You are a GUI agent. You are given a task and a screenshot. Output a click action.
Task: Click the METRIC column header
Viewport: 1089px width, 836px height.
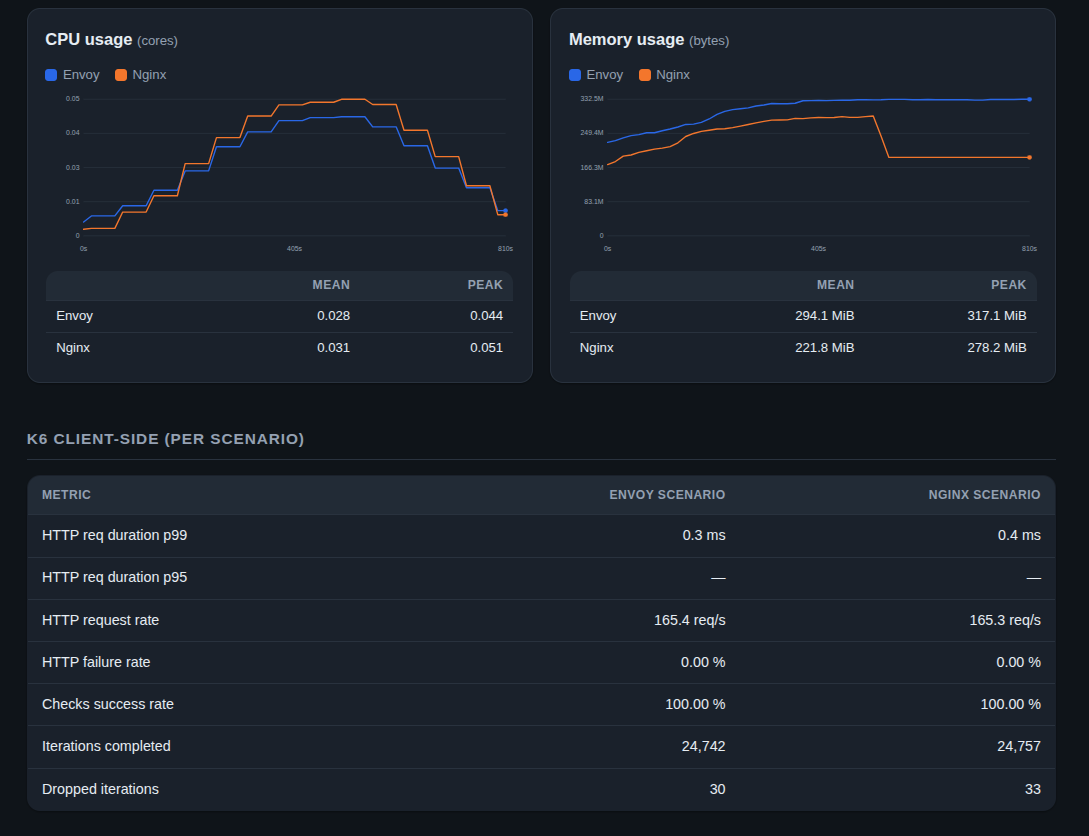coord(66,495)
